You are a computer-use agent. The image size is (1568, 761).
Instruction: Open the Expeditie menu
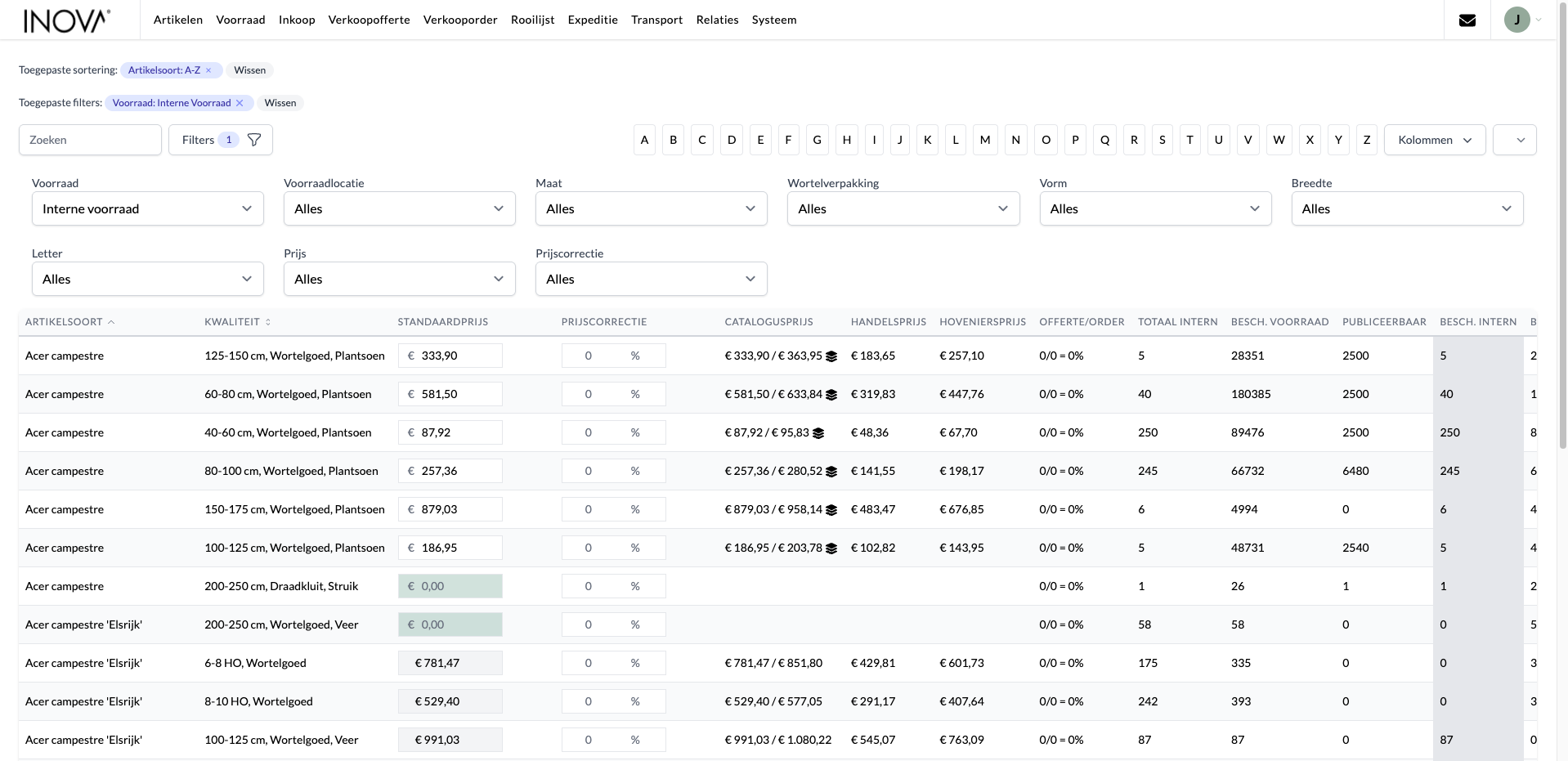593,20
